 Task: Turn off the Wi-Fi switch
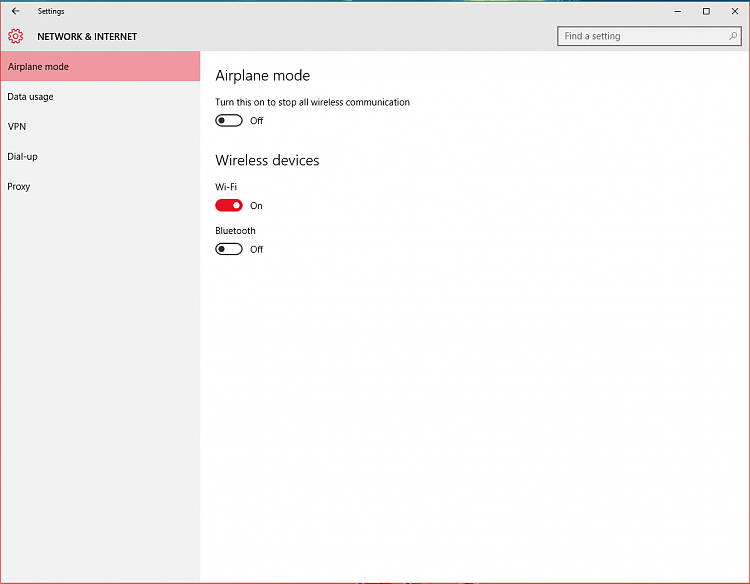tap(229, 205)
